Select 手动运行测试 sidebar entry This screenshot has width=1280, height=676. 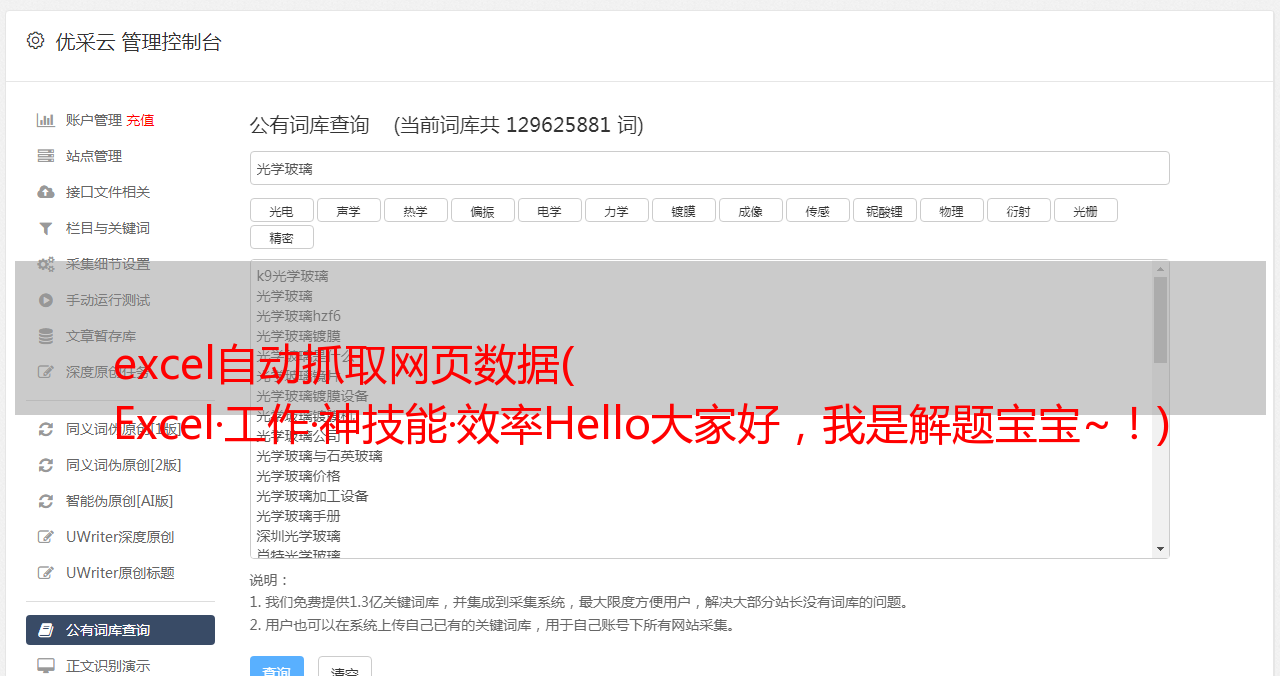108,300
